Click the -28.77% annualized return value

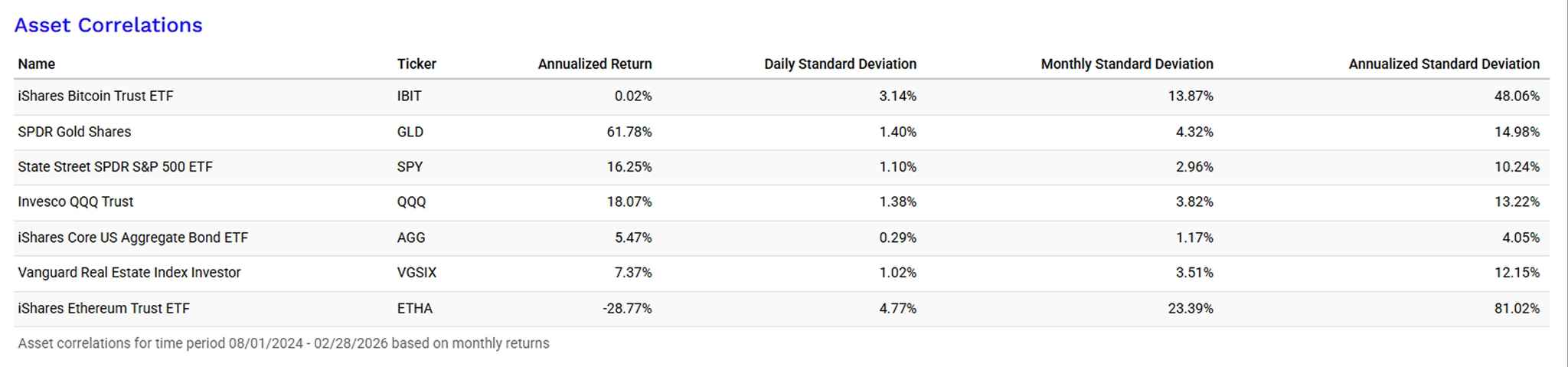point(627,309)
